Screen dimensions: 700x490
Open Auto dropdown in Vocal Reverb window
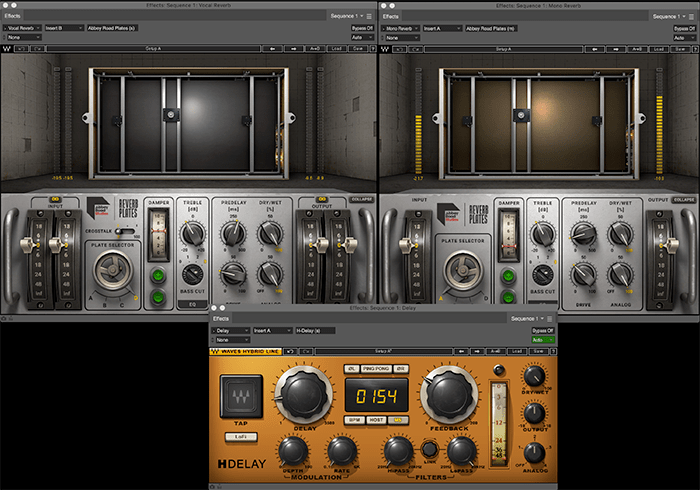pos(362,37)
